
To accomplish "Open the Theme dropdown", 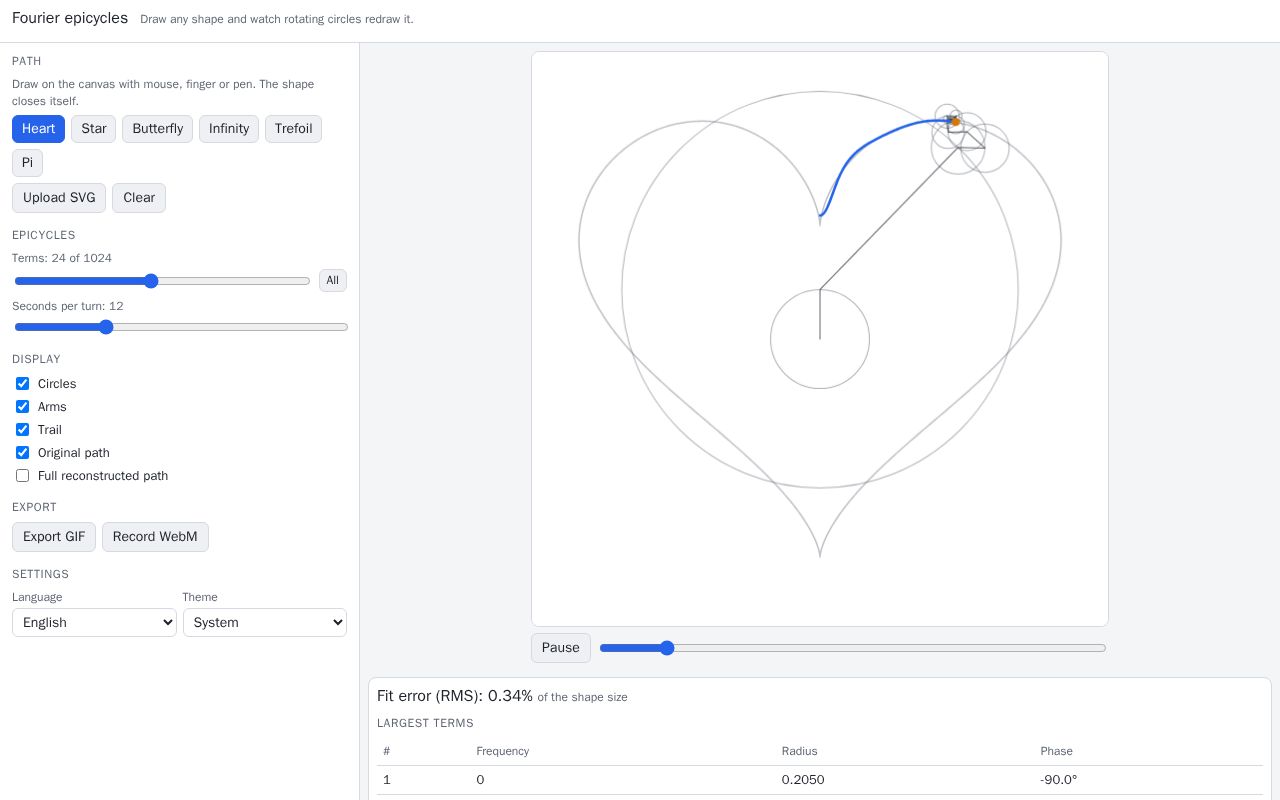I will click(x=265, y=622).
